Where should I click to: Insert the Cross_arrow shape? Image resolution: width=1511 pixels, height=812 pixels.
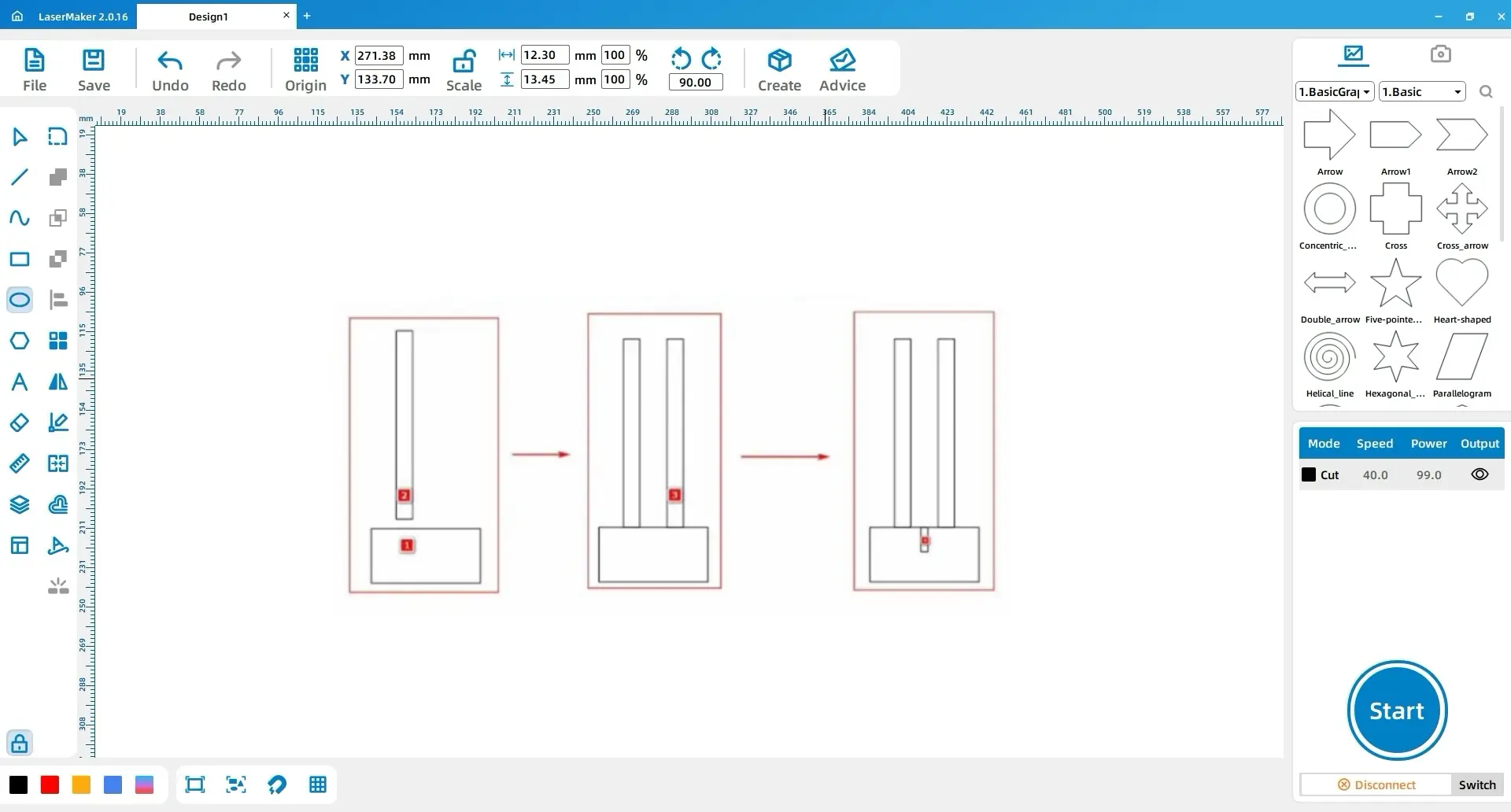point(1461,216)
